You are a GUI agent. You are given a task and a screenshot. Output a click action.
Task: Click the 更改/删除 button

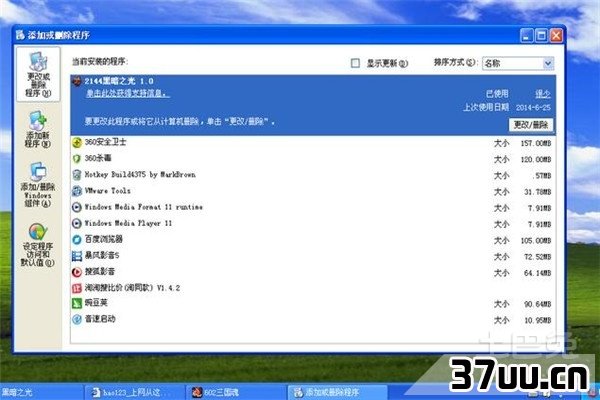pos(531,125)
